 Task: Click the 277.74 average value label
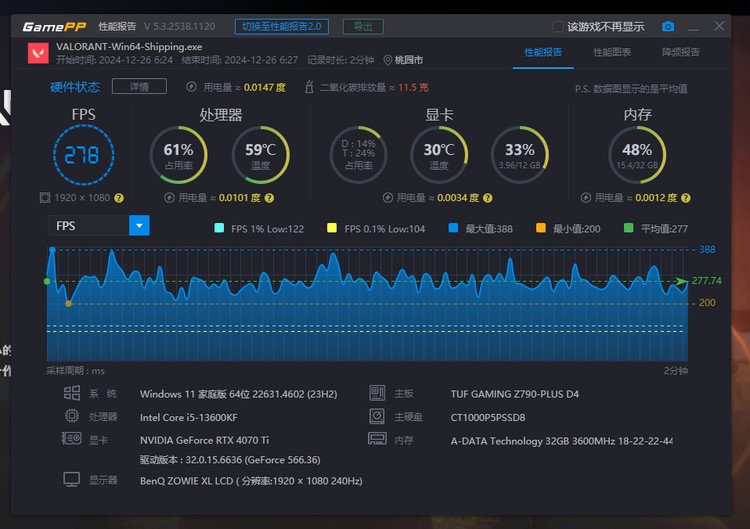click(706, 280)
